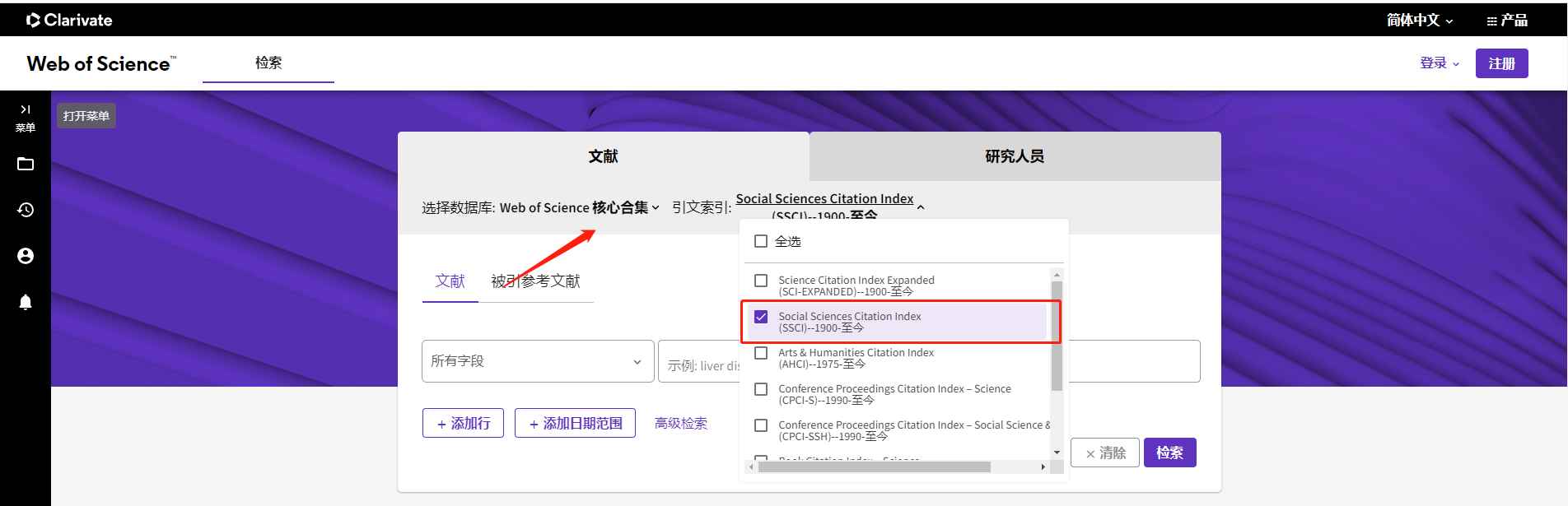This screenshot has height=506, width=1568.
Task: Check Conference Proceedings Social Science checkbox
Action: 761,425
